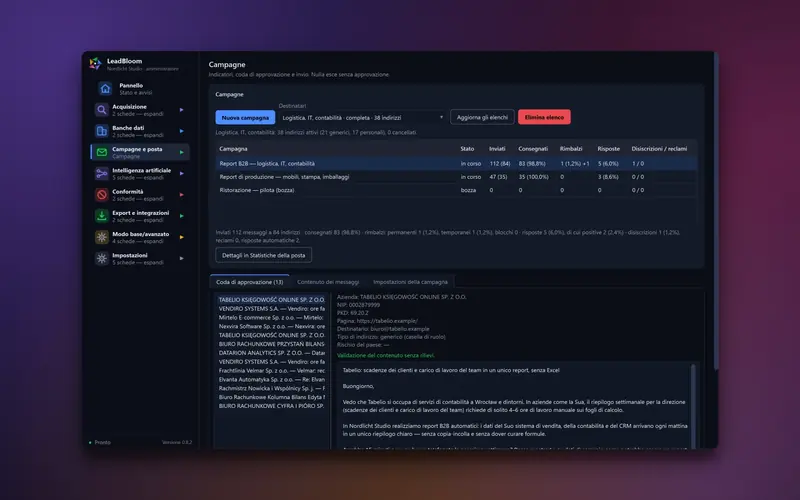Click Aggiorna gli elenchi button

(482, 117)
